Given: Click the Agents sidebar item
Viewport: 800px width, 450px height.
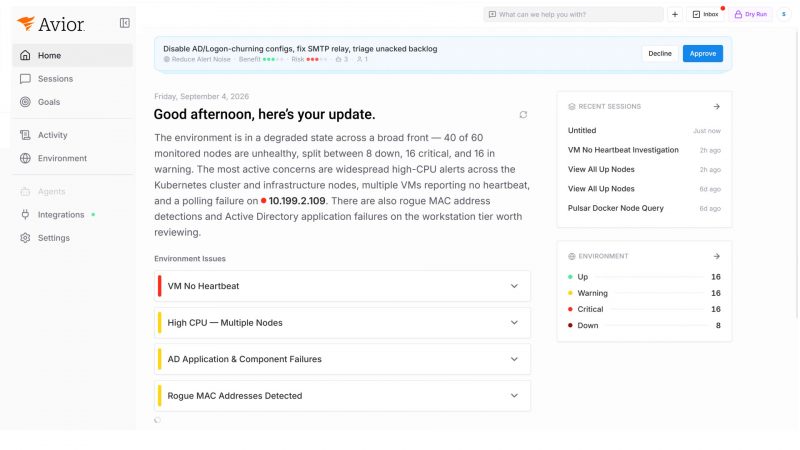Looking at the screenshot, I should pyautogui.click(x=72, y=191).
